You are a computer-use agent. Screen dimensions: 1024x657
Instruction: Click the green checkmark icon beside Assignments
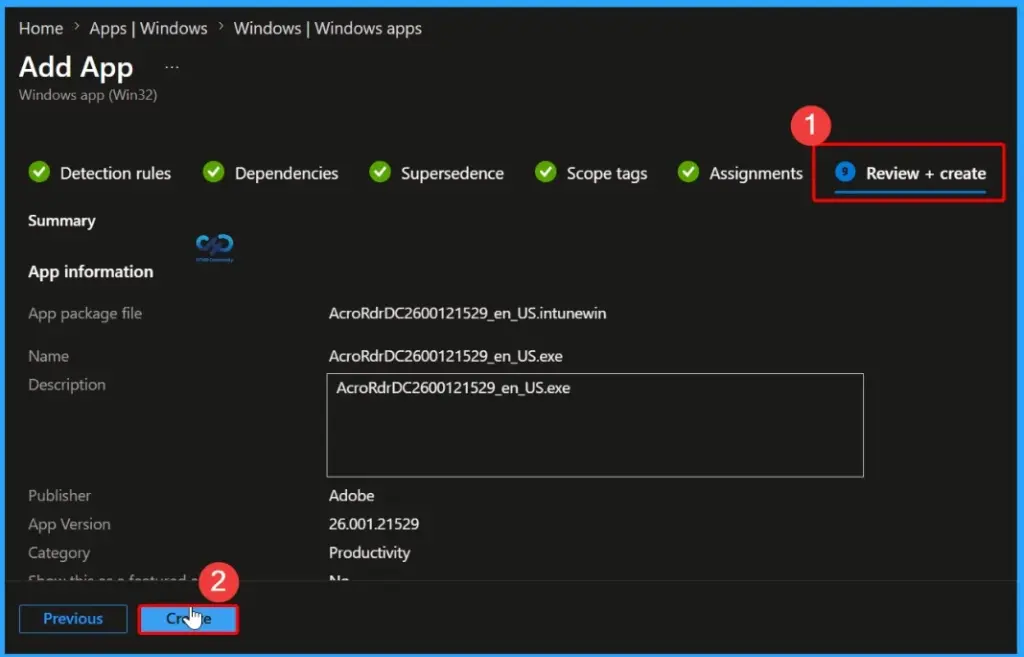(688, 172)
